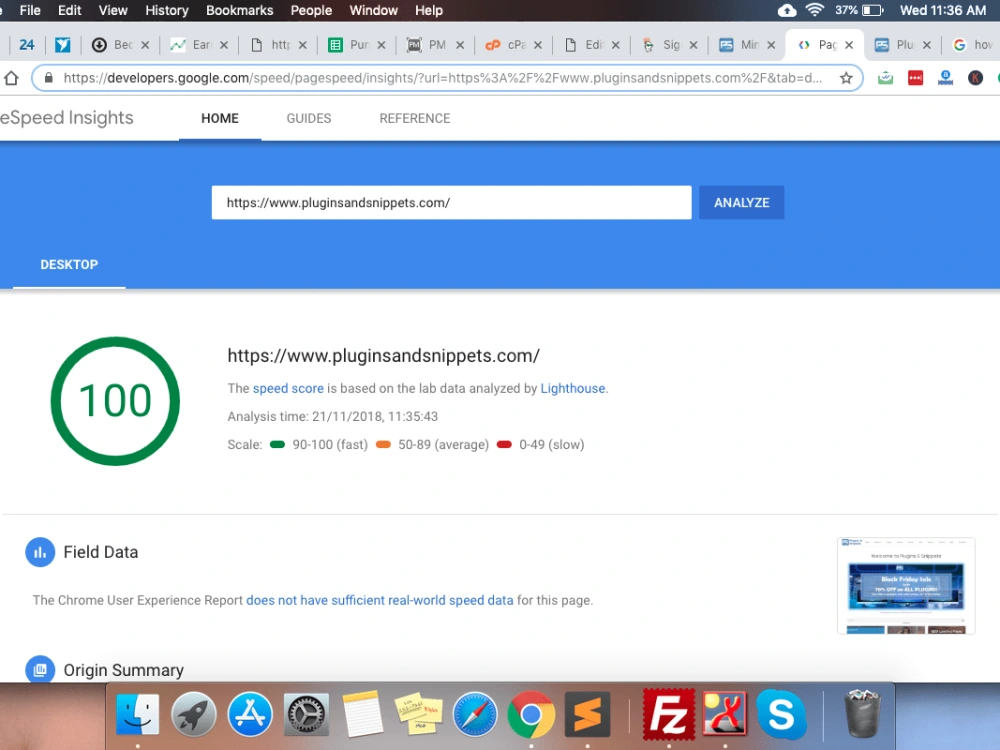Go to the REFERENCE tab
1000x750 pixels.
click(x=415, y=119)
